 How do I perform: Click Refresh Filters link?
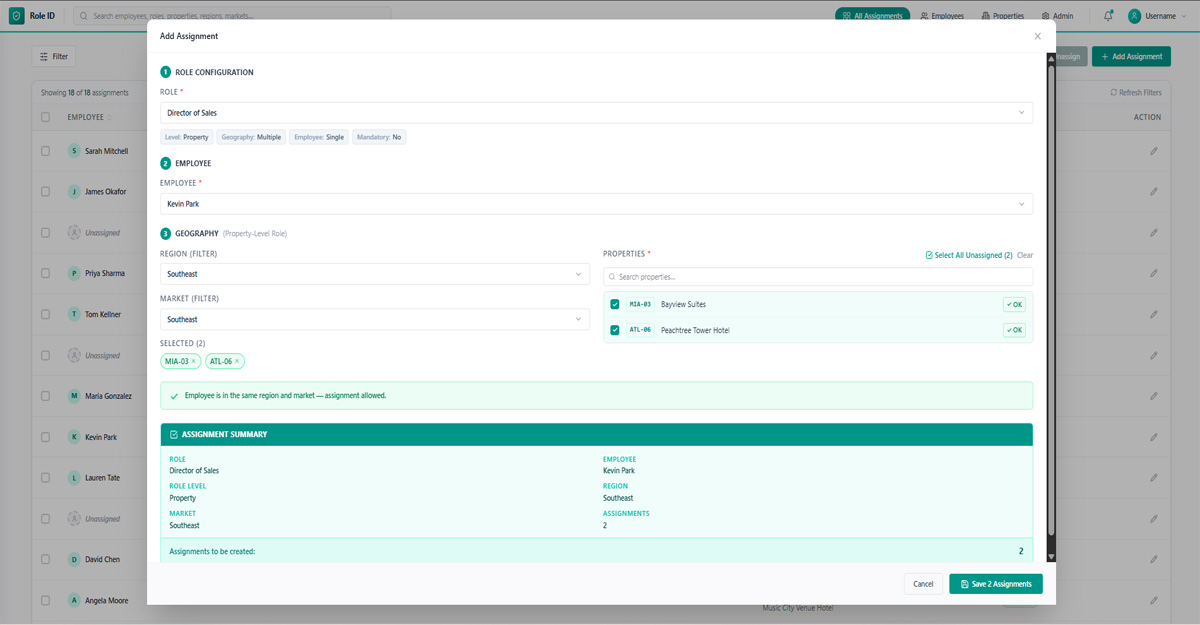(1136, 93)
